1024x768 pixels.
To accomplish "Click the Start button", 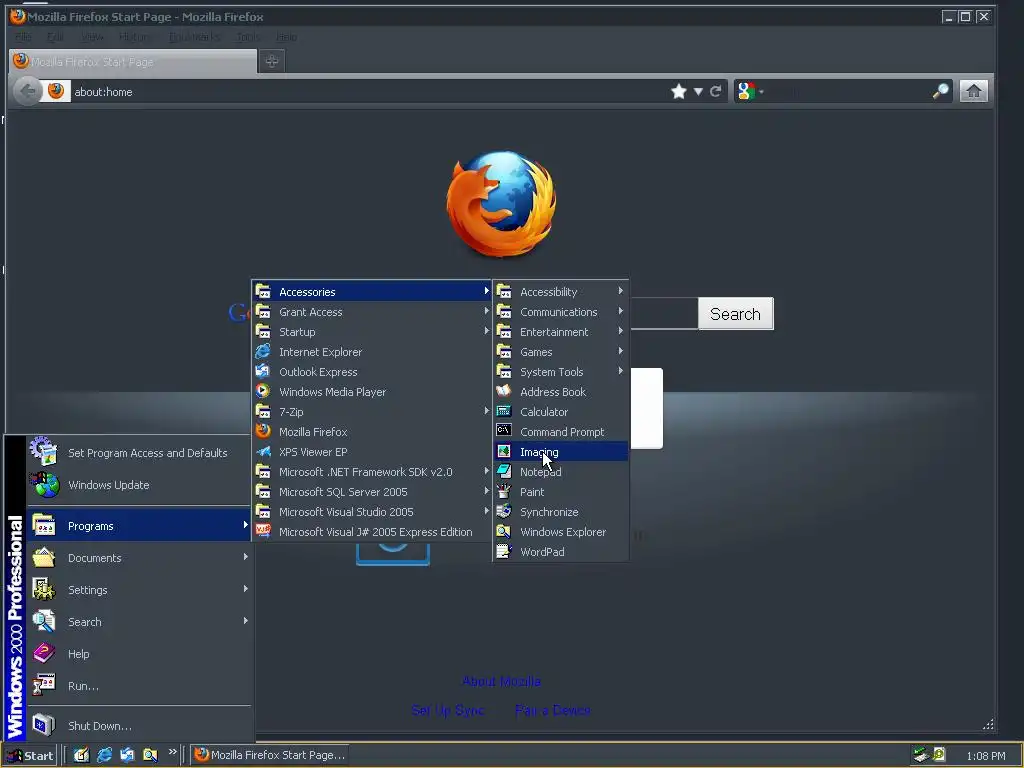I will pyautogui.click(x=30, y=755).
